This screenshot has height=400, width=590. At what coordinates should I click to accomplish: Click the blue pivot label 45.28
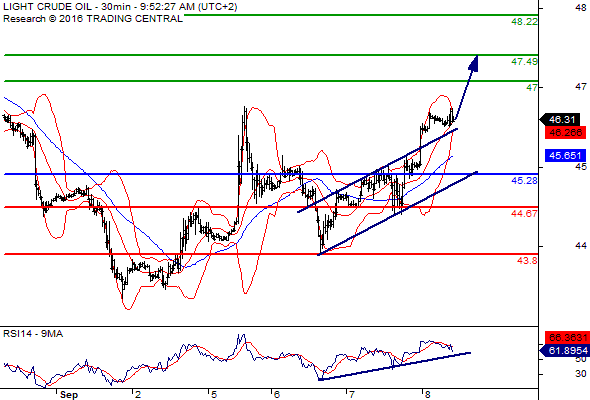[x=524, y=181]
